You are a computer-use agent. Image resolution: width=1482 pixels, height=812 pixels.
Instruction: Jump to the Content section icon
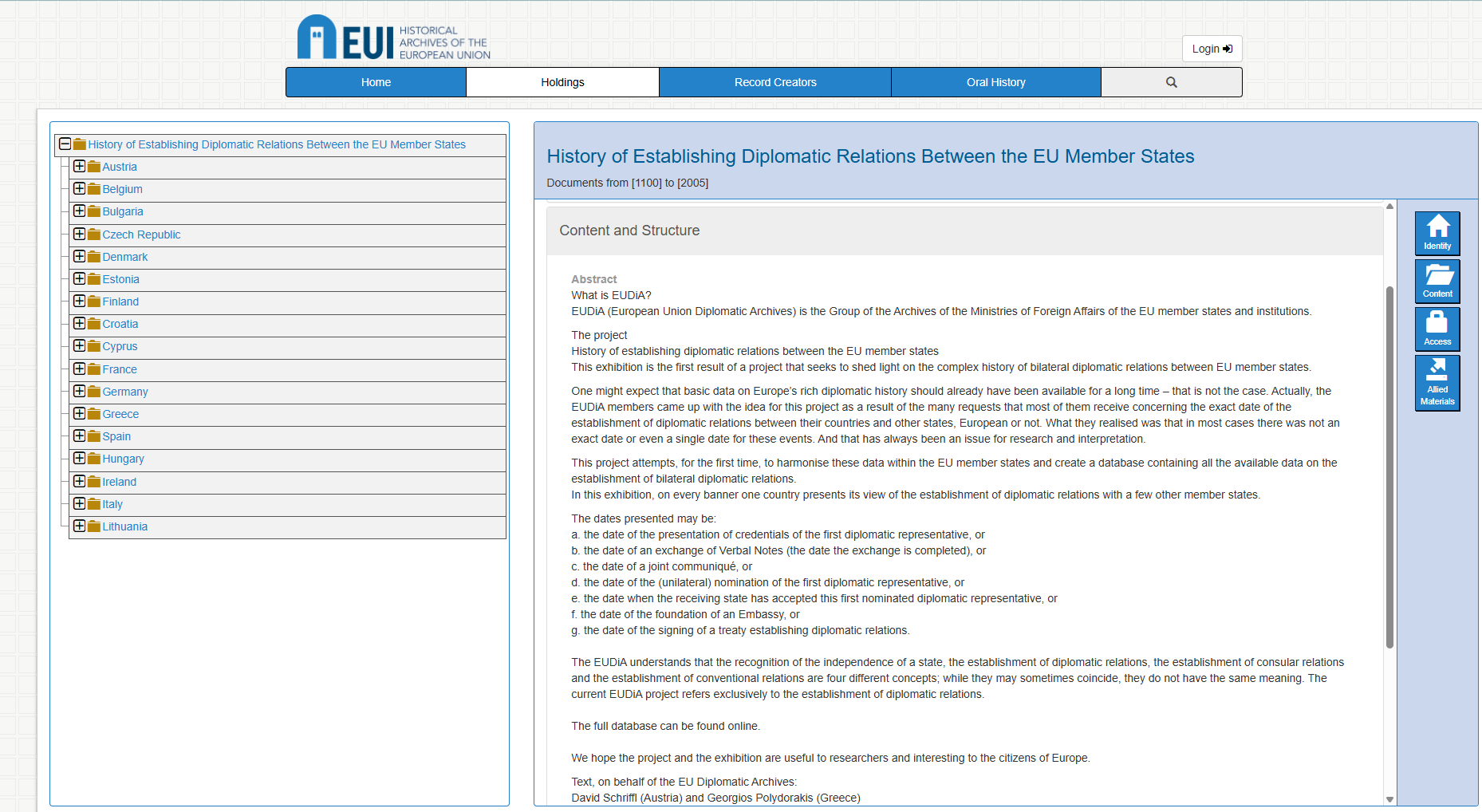pos(1437,281)
